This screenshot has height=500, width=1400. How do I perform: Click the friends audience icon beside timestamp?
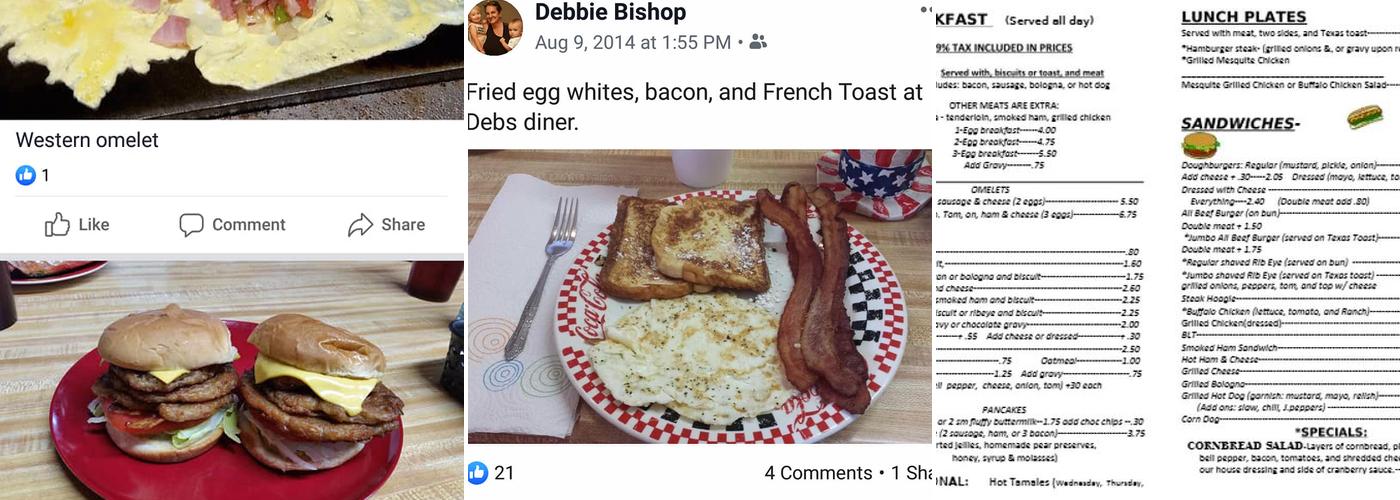(758, 42)
